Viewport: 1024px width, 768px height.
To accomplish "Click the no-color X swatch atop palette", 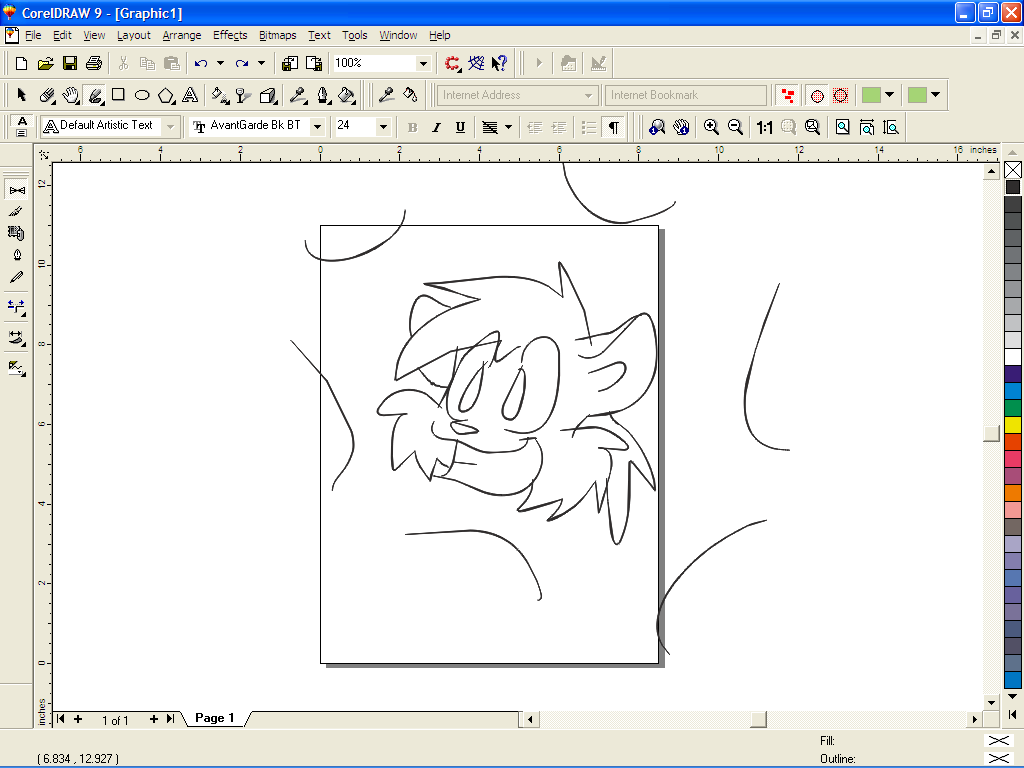I will click(1013, 170).
